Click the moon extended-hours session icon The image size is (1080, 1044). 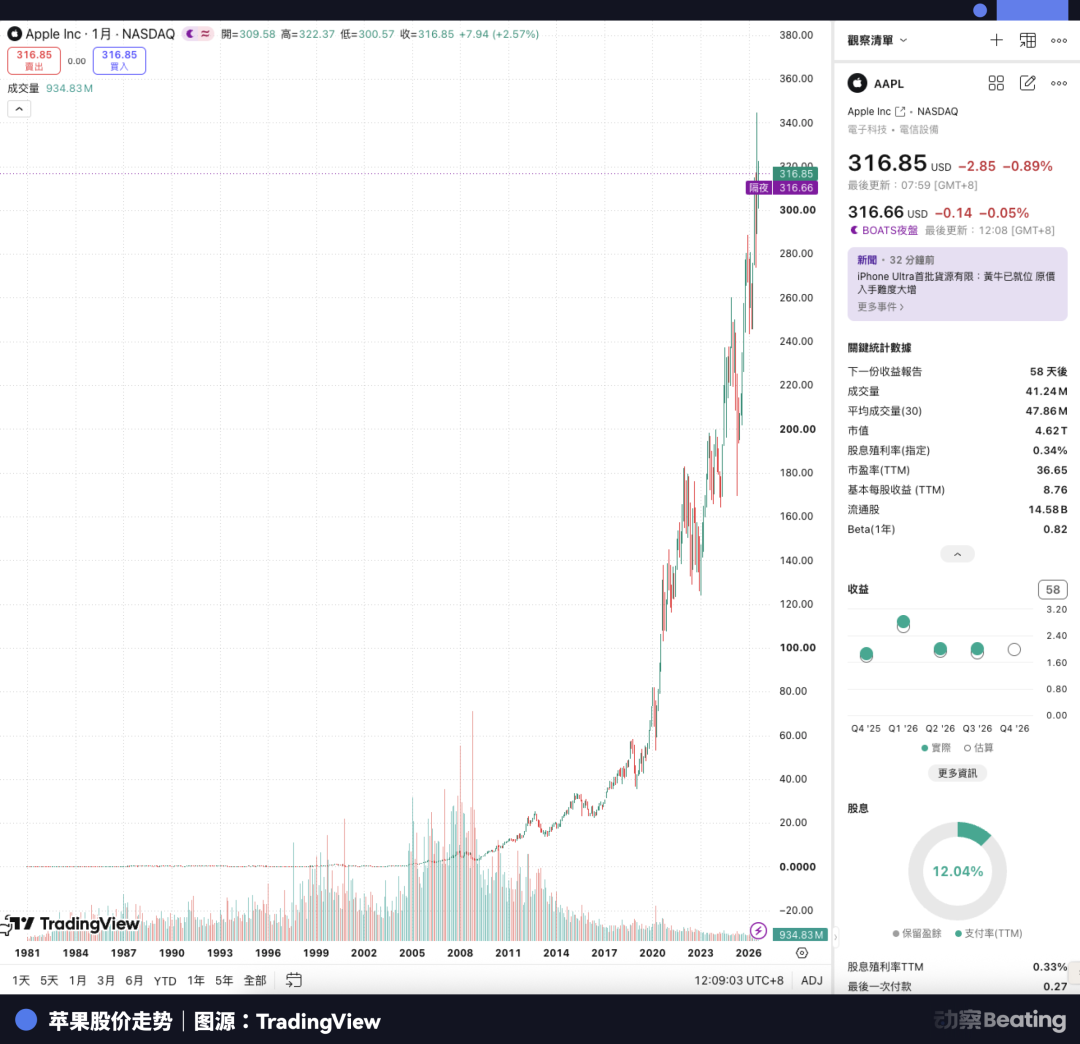[190, 34]
